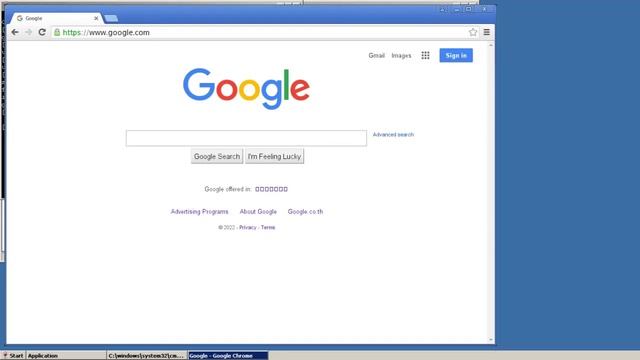This screenshot has height=360, width=640.
Task: Click the offered language link
Action: tap(271, 189)
